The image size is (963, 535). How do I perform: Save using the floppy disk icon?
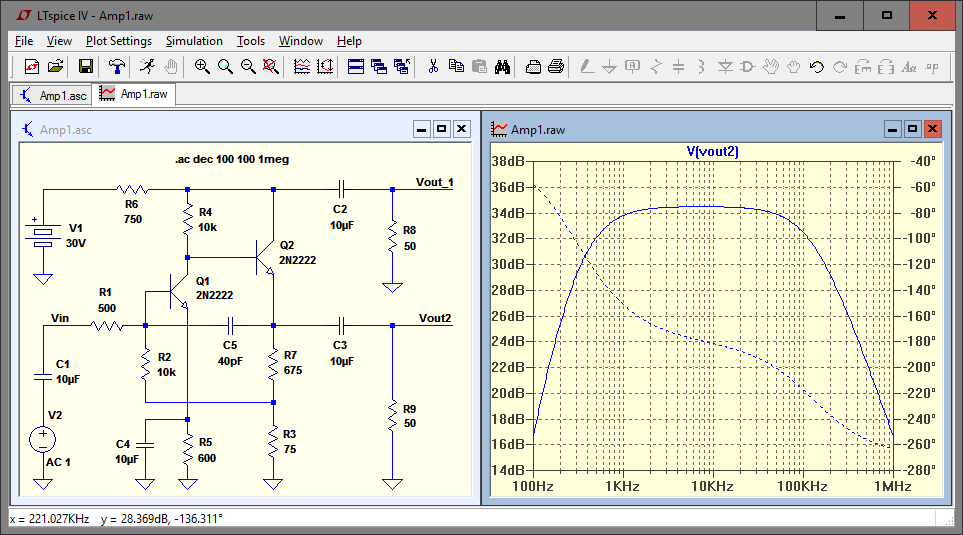[x=86, y=67]
